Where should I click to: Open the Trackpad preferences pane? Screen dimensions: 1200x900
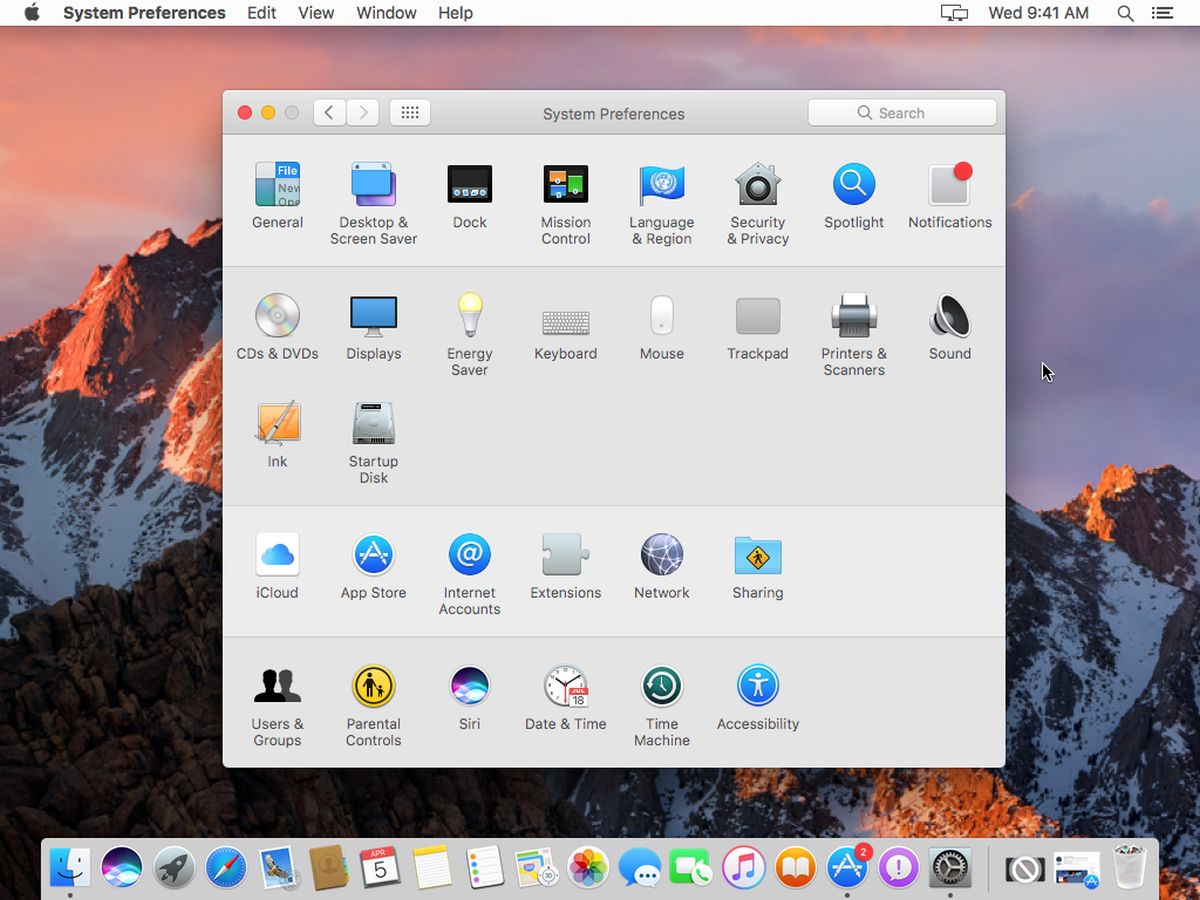coord(757,328)
